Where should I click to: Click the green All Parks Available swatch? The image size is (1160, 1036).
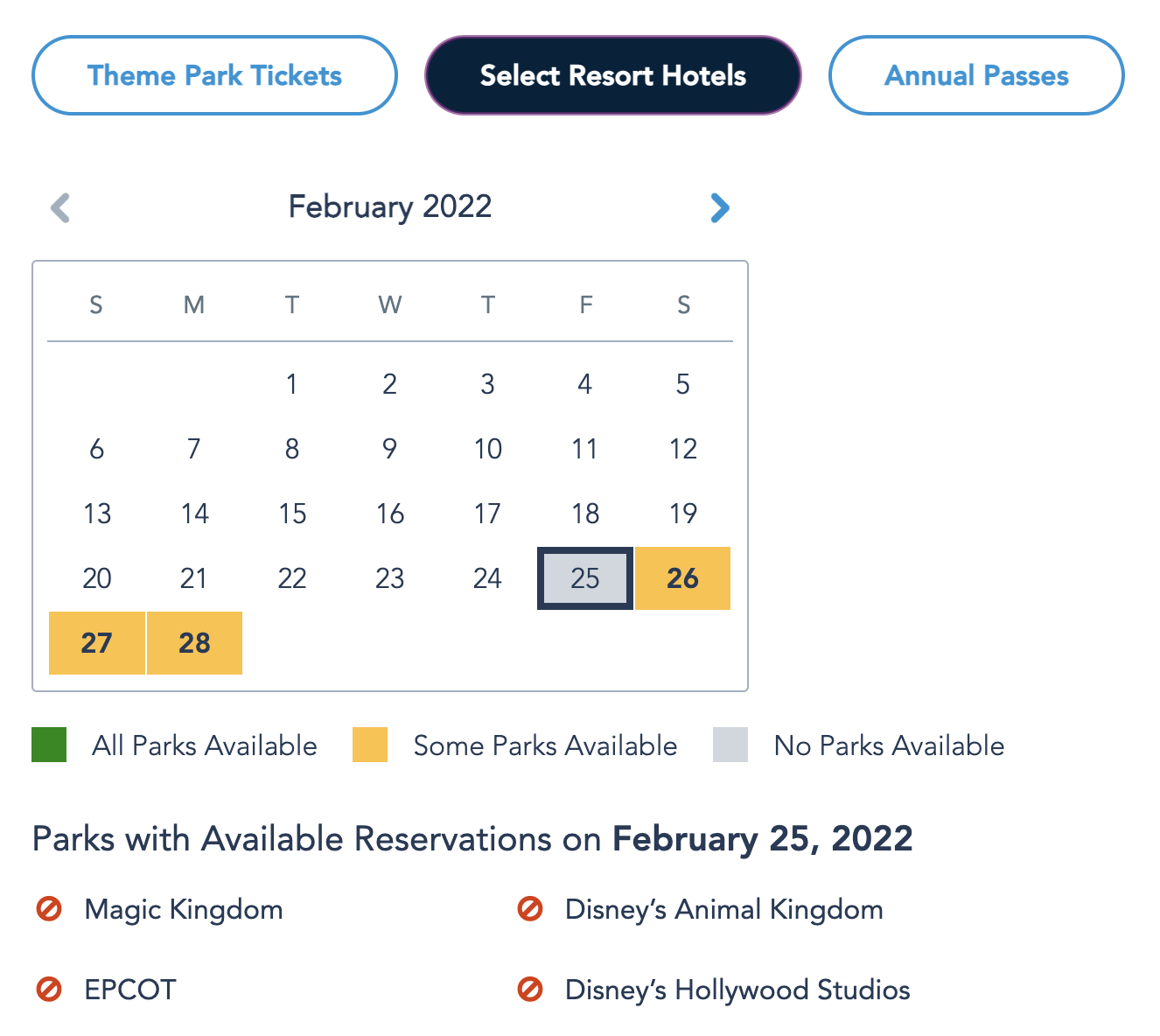(x=49, y=745)
